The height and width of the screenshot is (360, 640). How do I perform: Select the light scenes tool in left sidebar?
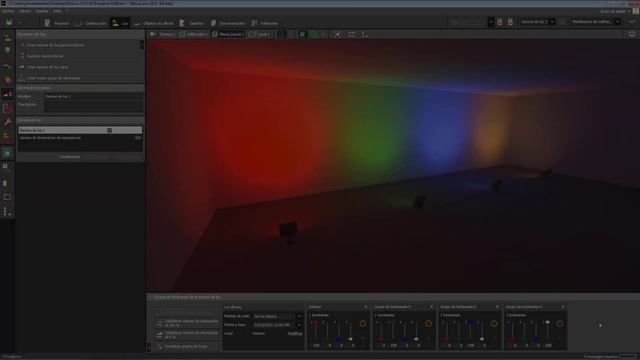coord(7,94)
